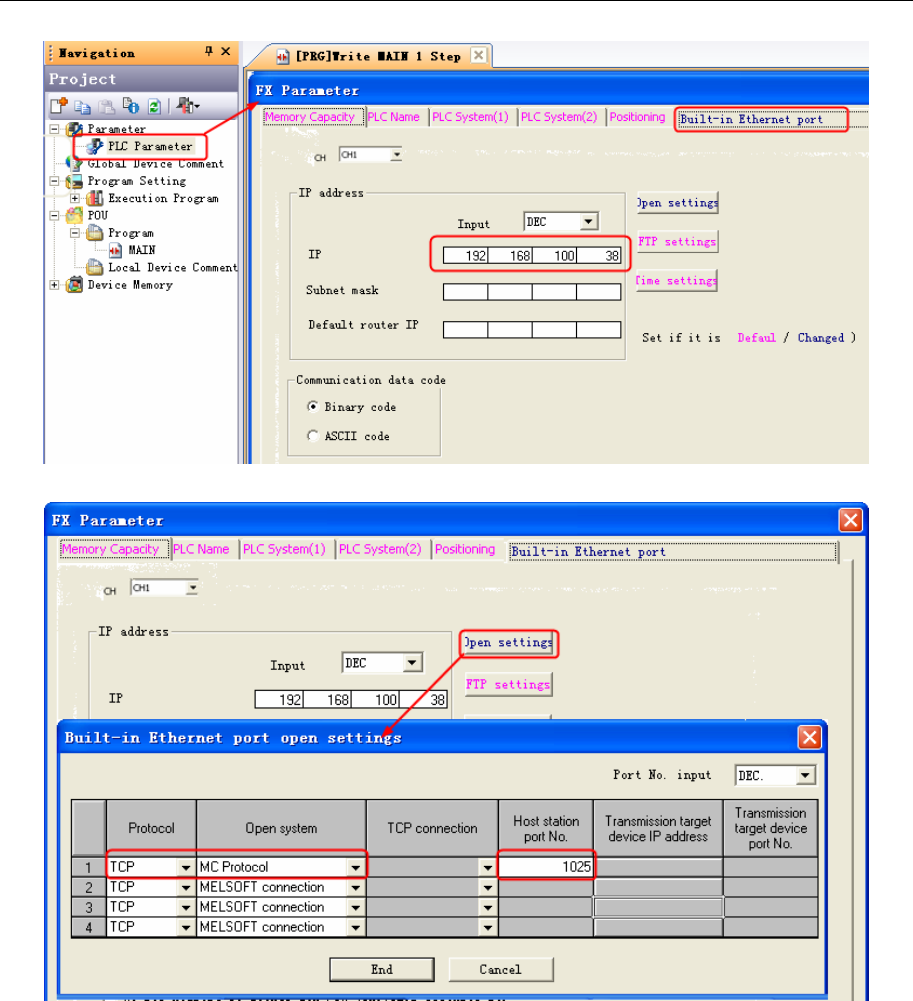Click the first Default router IP field
This screenshot has width=913, height=1001.
[465, 329]
